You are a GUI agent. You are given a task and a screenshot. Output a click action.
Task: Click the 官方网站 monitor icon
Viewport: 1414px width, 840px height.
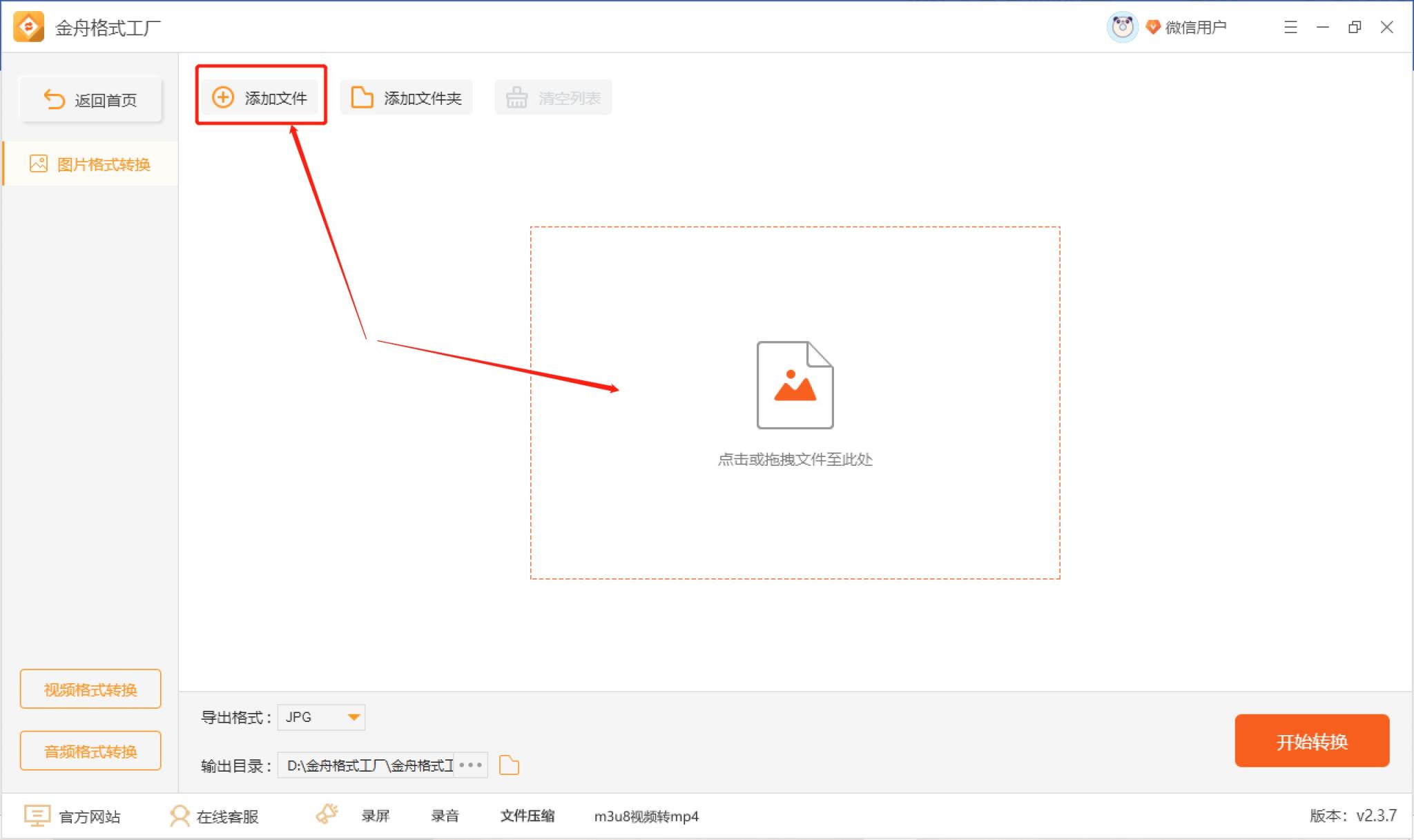point(37,816)
